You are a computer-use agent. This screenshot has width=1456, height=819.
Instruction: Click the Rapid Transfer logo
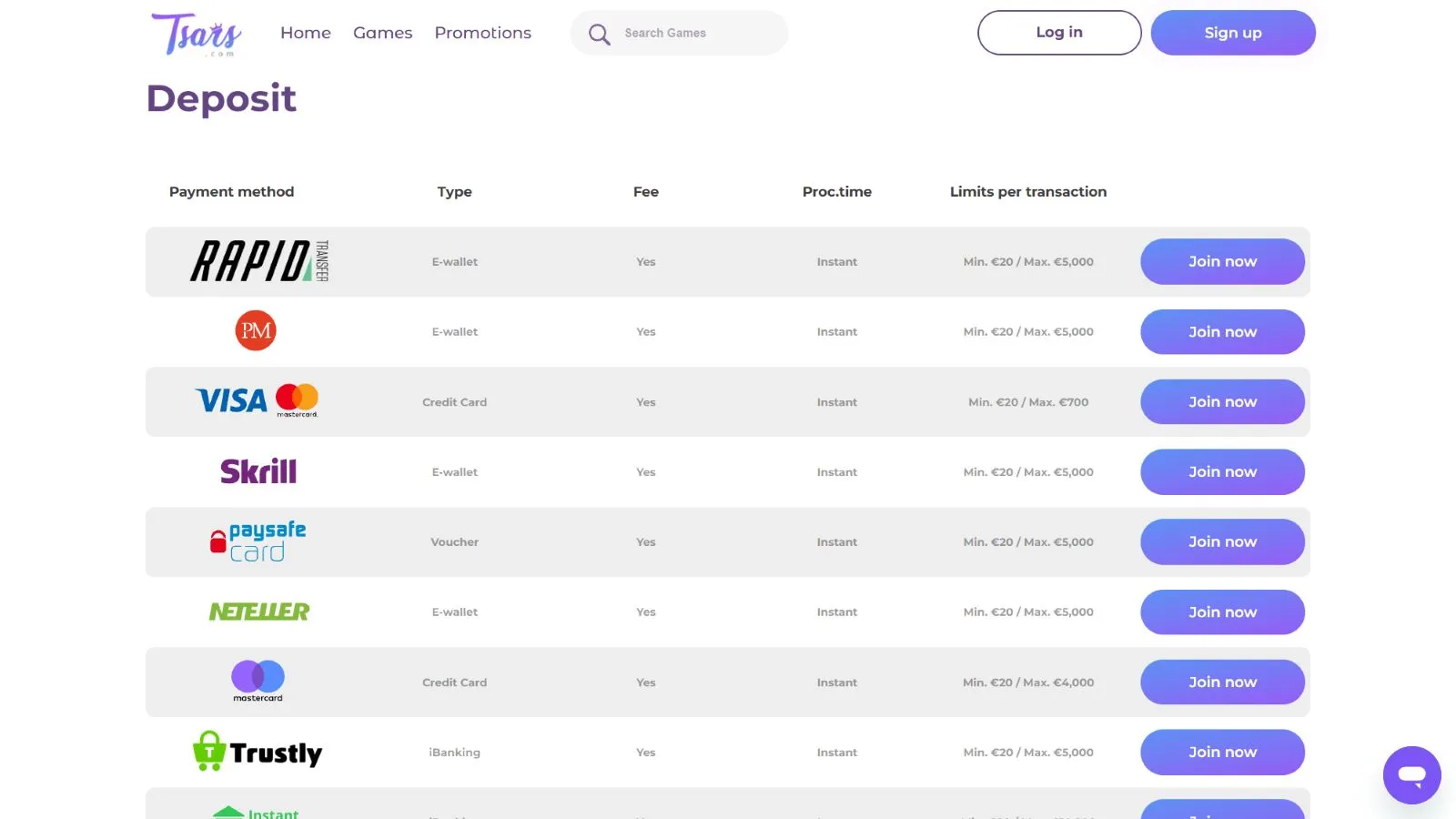pos(259,262)
